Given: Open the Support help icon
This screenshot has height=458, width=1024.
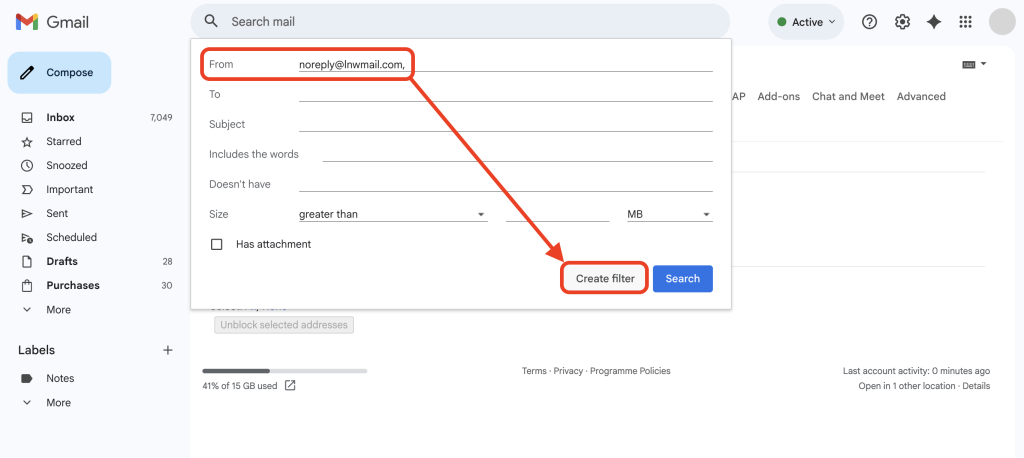Looking at the screenshot, I should click(870, 22).
